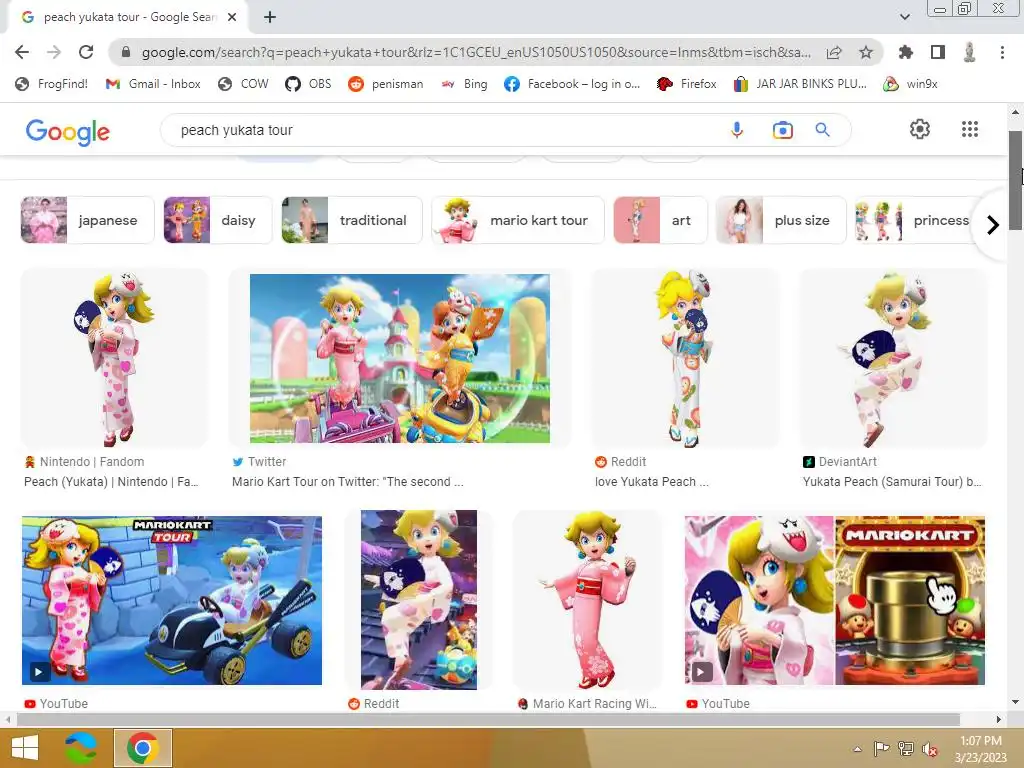Show hidden tray icons arrow
Image resolution: width=1024 pixels, height=768 pixels.
click(x=857, y=749)
